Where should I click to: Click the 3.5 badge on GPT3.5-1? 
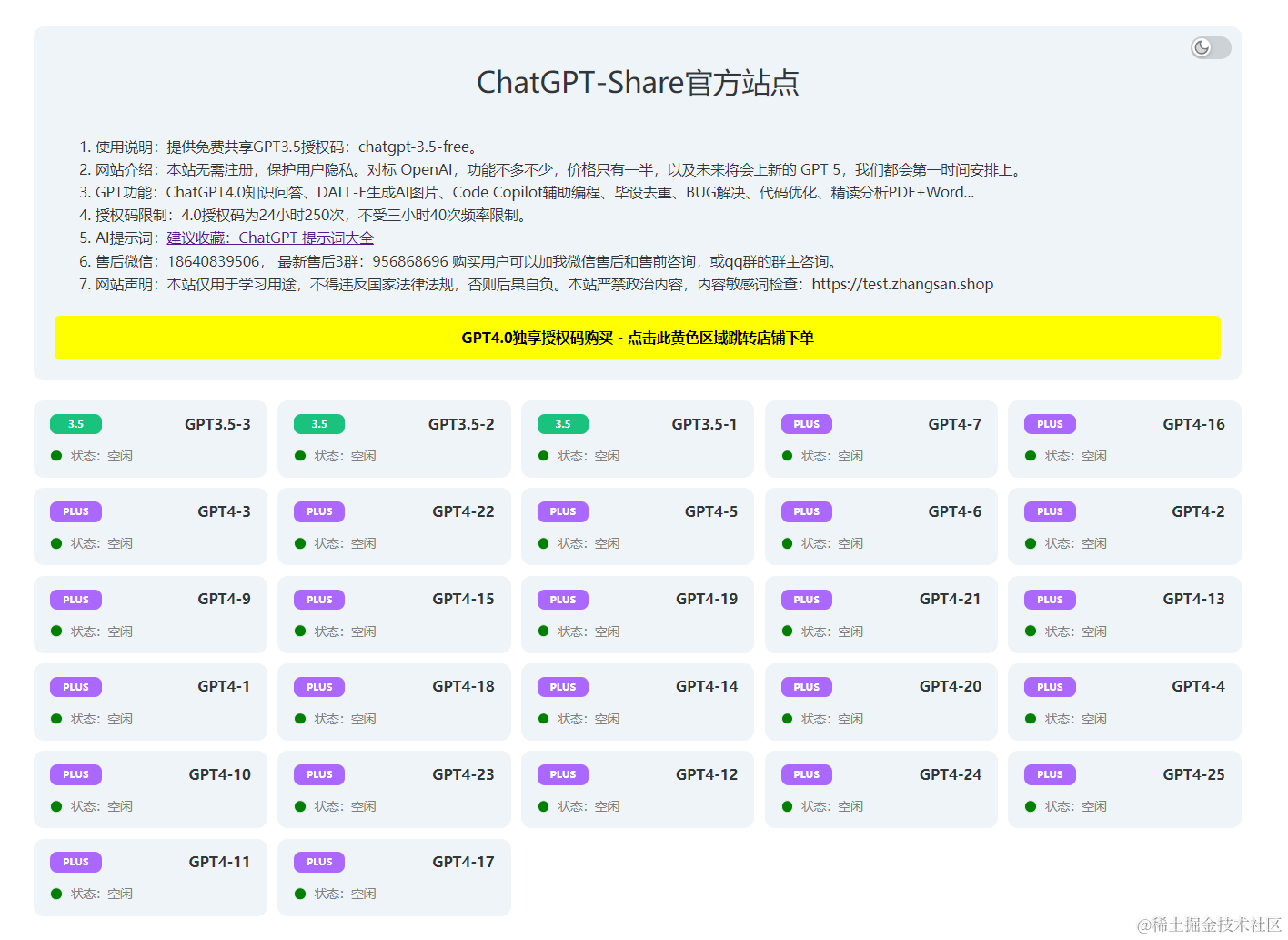coord(563,424)
